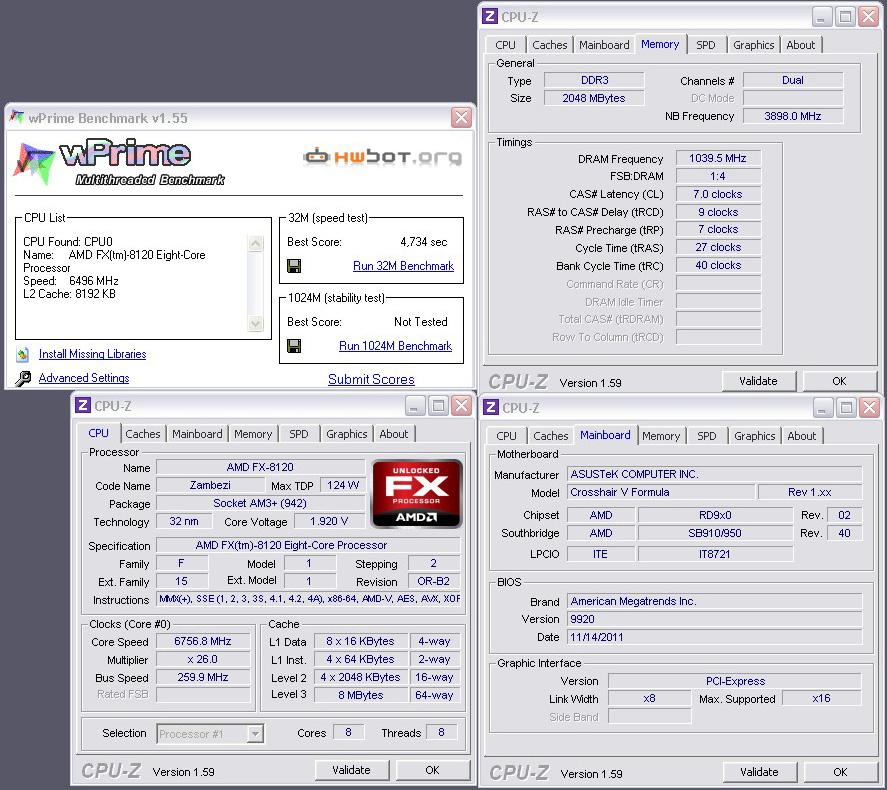The image size is (887, 790).
Task: Open About tab in Memory window
Action: coord(800,45)
